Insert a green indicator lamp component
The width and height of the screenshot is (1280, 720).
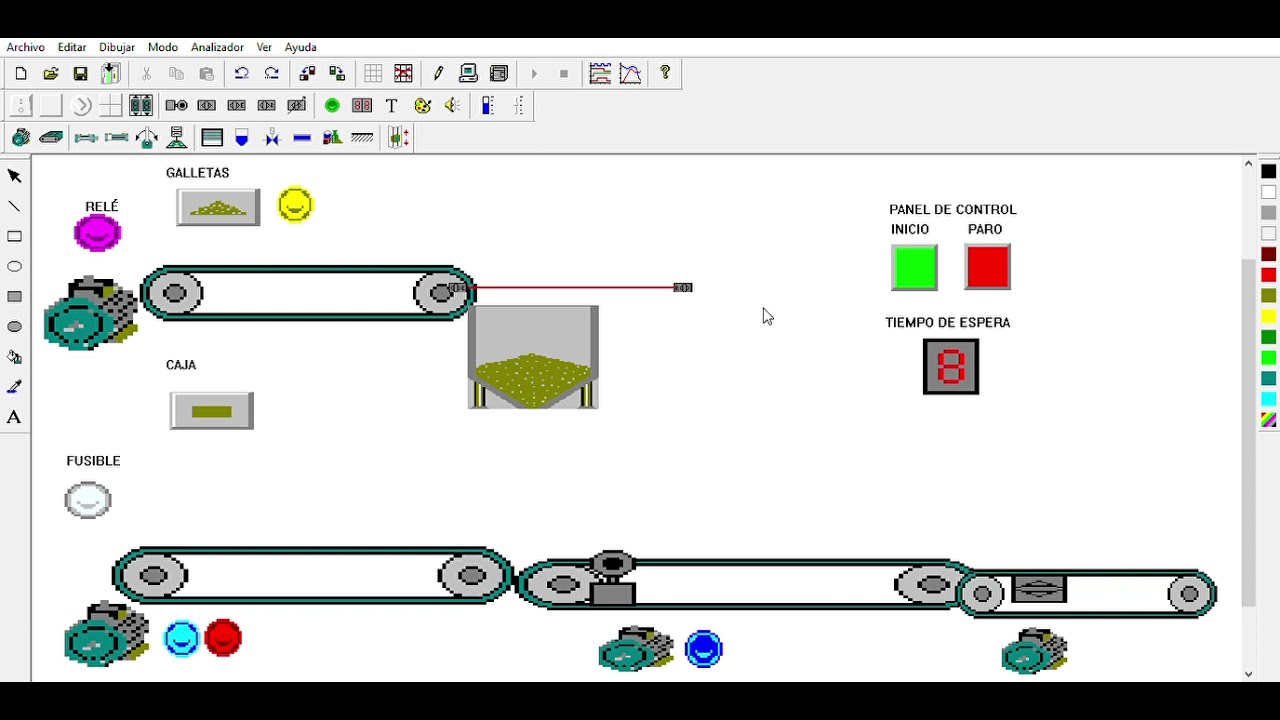(332, 106)
